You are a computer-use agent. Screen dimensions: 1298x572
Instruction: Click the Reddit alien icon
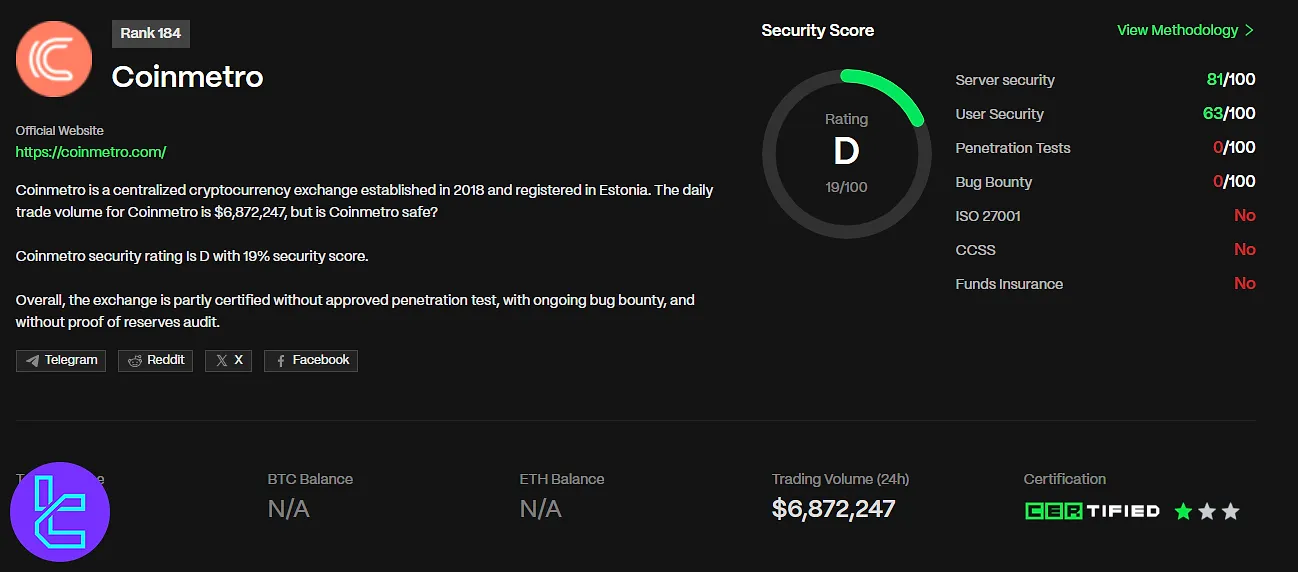tap(135, 360)
